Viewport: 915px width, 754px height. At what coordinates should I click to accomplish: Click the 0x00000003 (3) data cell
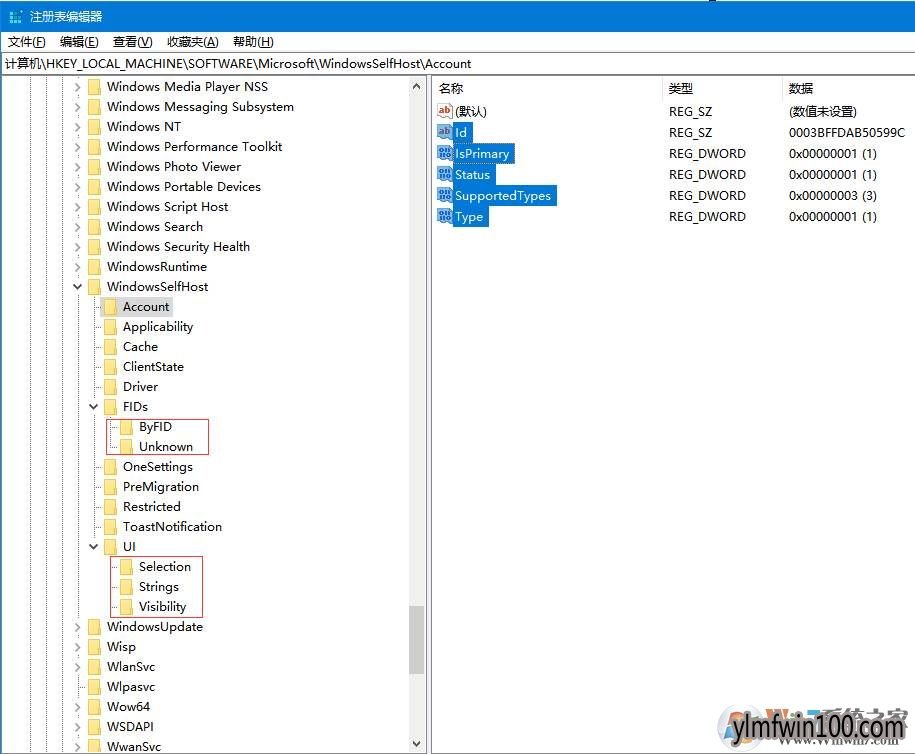click(x=833, y=196)
